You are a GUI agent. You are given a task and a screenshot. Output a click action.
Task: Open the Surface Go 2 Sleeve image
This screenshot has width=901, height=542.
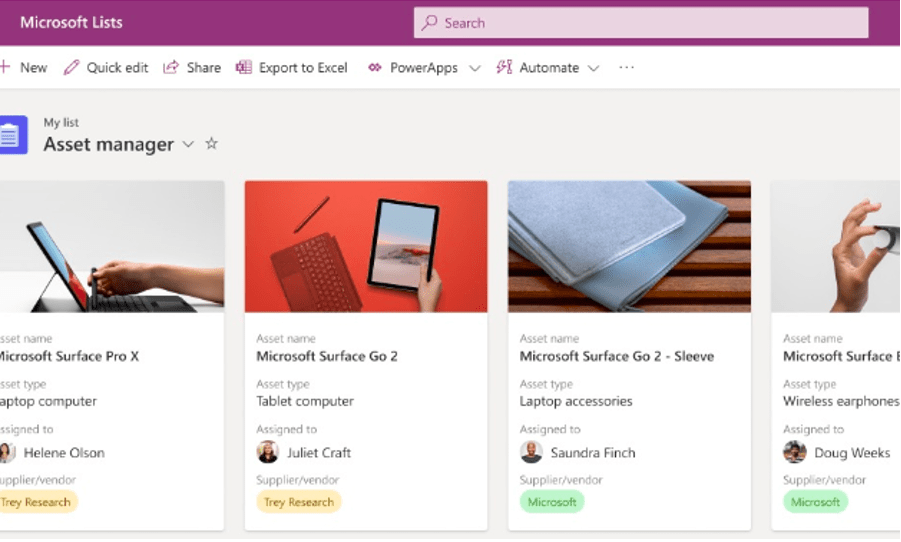(629, 247)
